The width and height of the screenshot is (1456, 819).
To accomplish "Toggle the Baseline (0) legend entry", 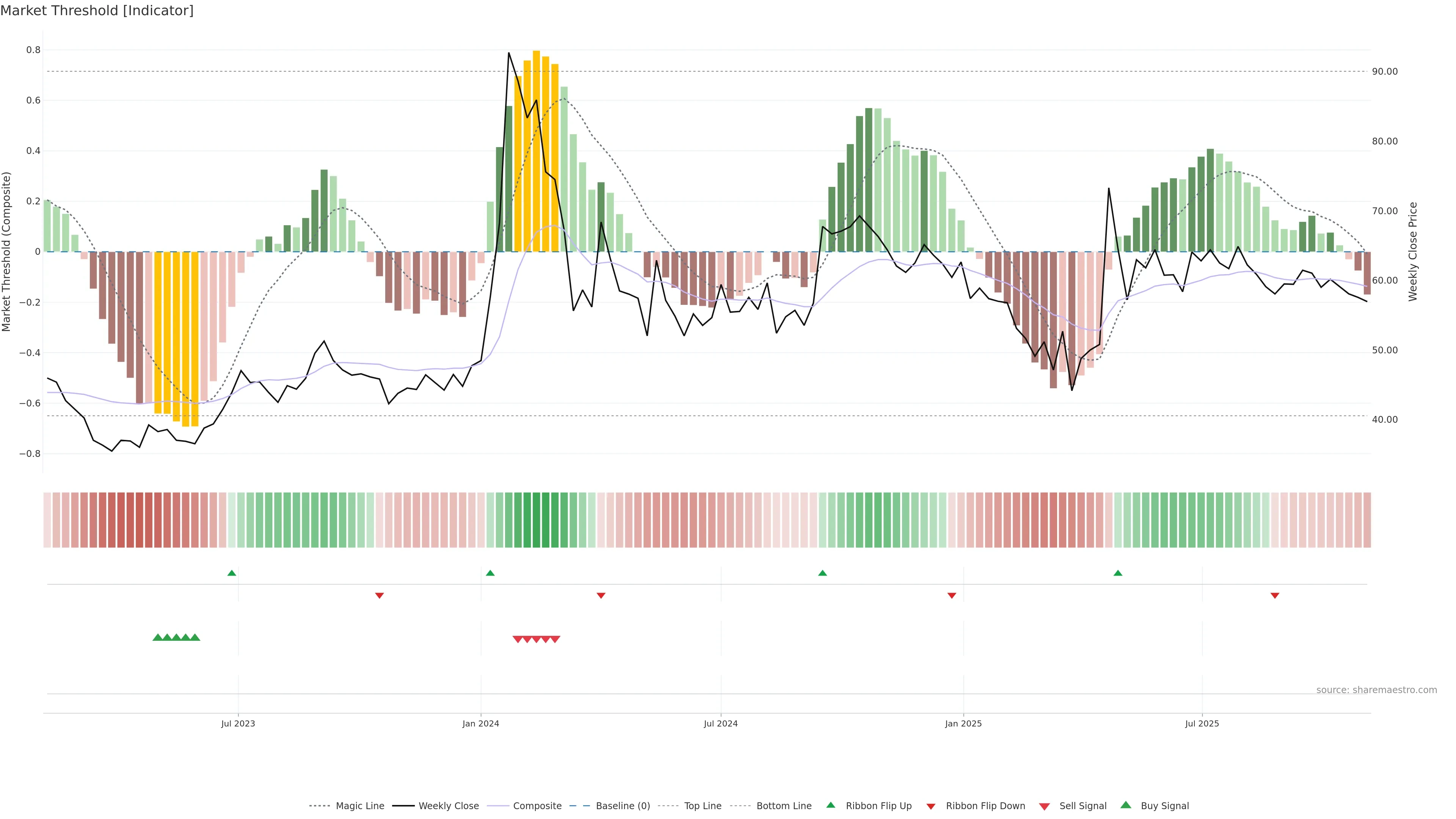I will pos(623,806).
